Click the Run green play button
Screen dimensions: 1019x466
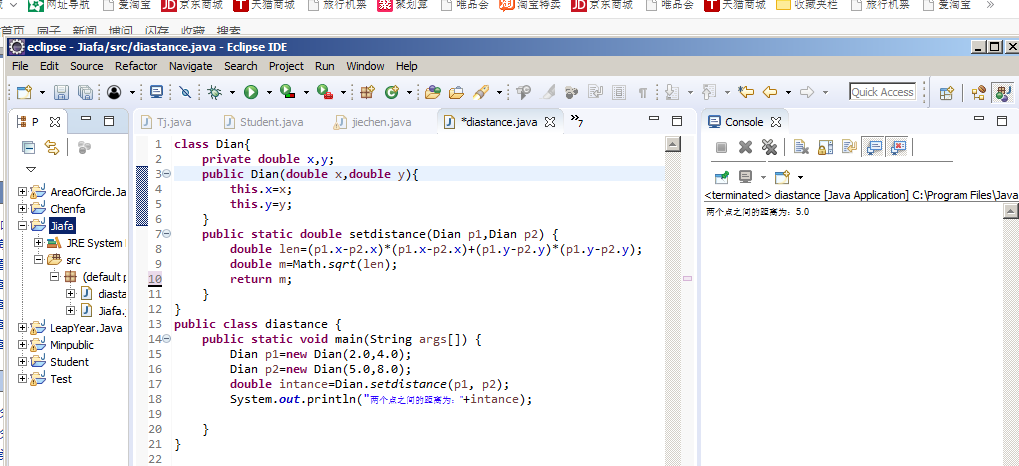click(250, 92)
